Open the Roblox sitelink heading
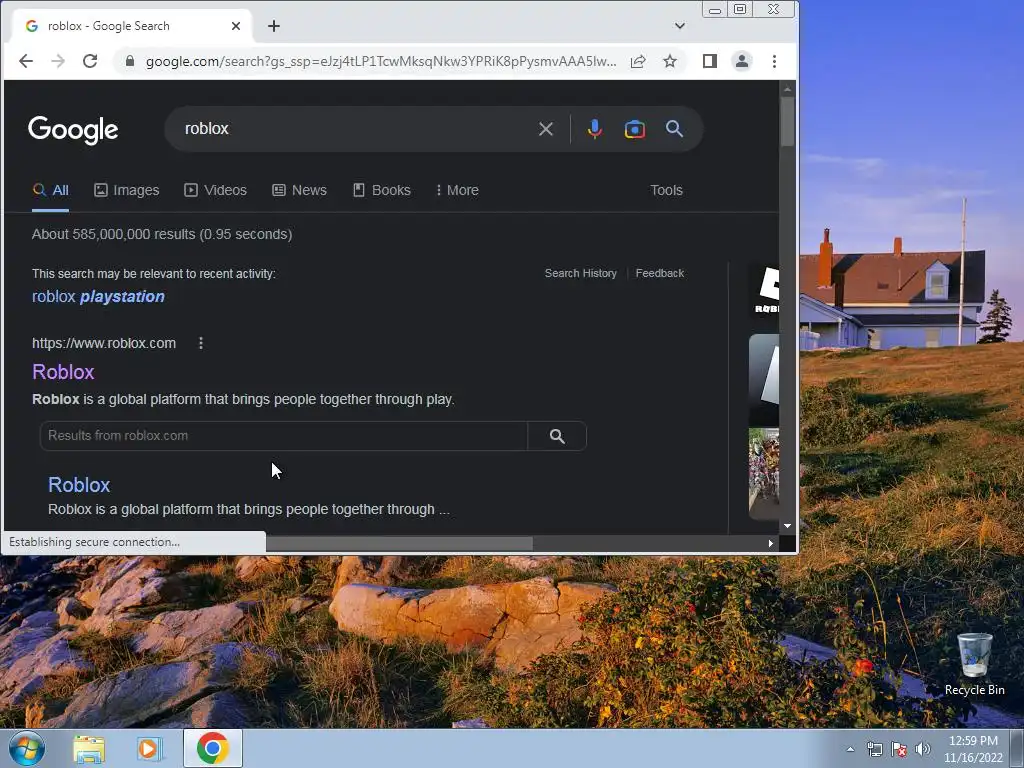Image resolution: width=1024 pixels, height=768 pixels. [79, 485]
